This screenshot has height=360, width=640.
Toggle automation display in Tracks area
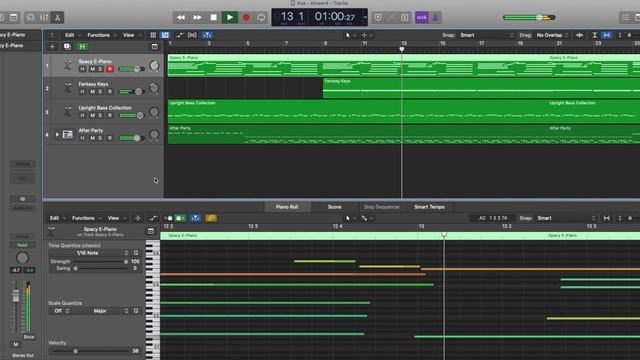(x=180, y=35)
